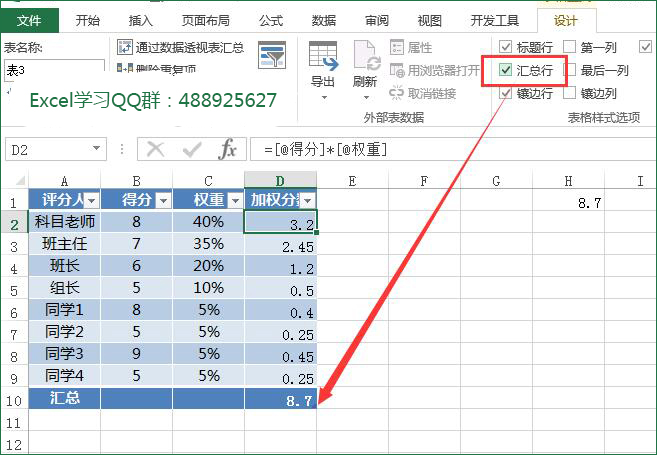This screenshot has width=657, height=455.
Task: Enable the 最后一列 checkbox
Action: (569, 70)
